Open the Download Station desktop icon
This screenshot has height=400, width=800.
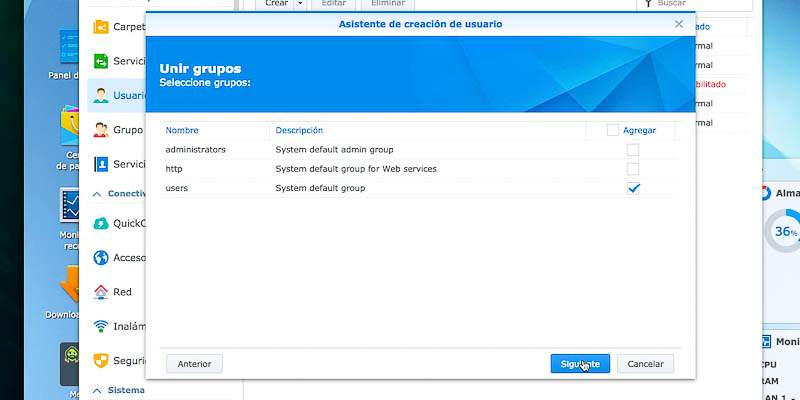coord(69,285)
